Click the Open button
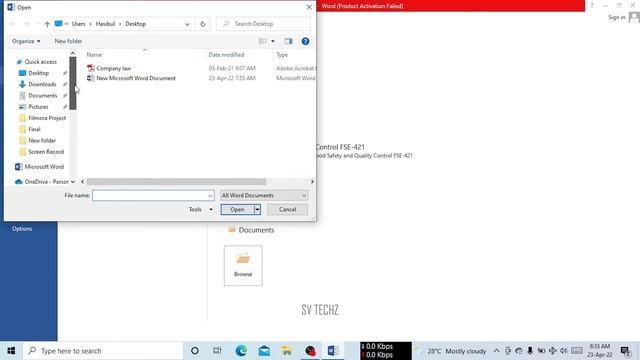 click(237, 209)
